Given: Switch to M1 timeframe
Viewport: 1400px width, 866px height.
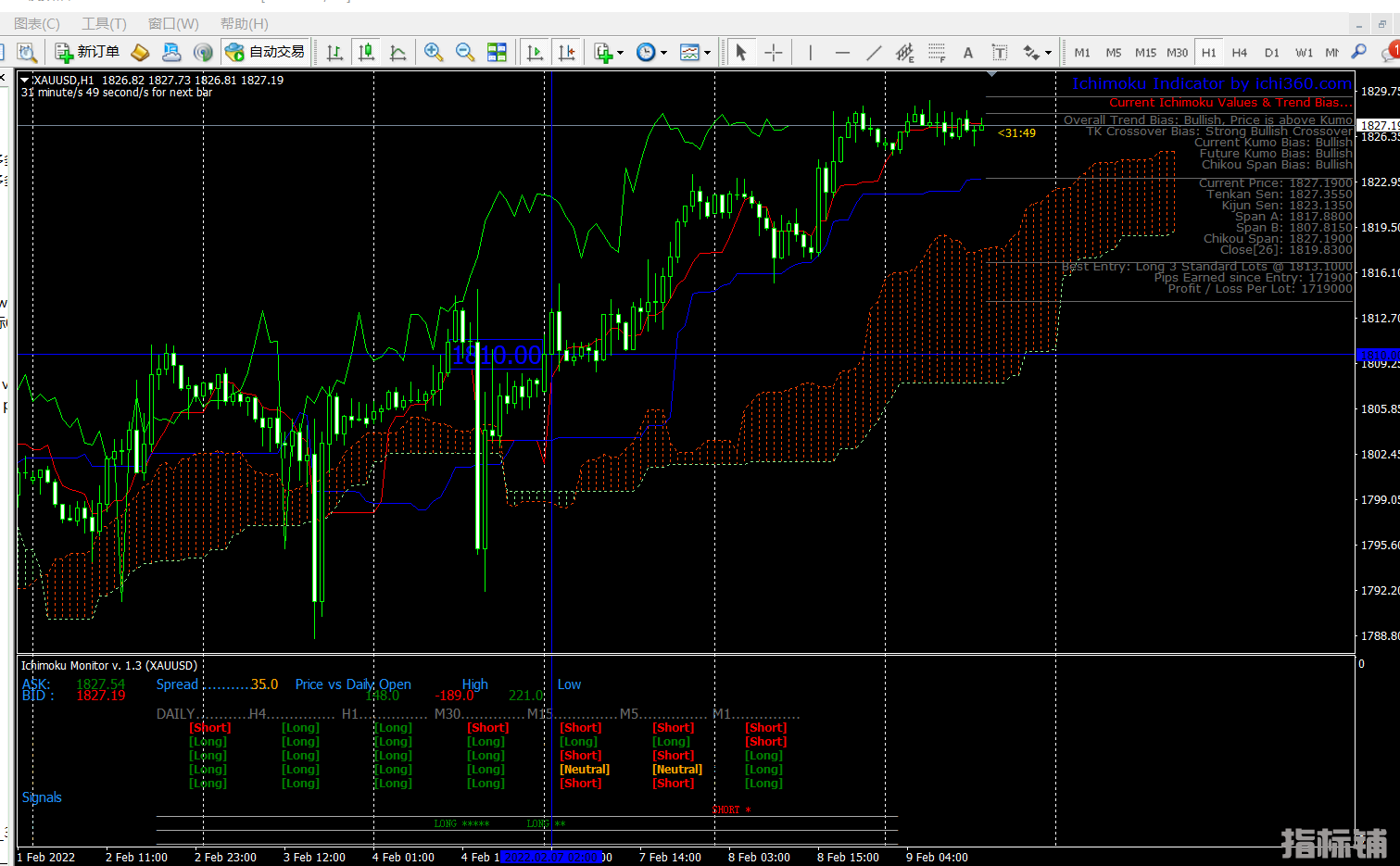Looking at the screenshot, I should pyautogui.click(x=1082, y=53).
